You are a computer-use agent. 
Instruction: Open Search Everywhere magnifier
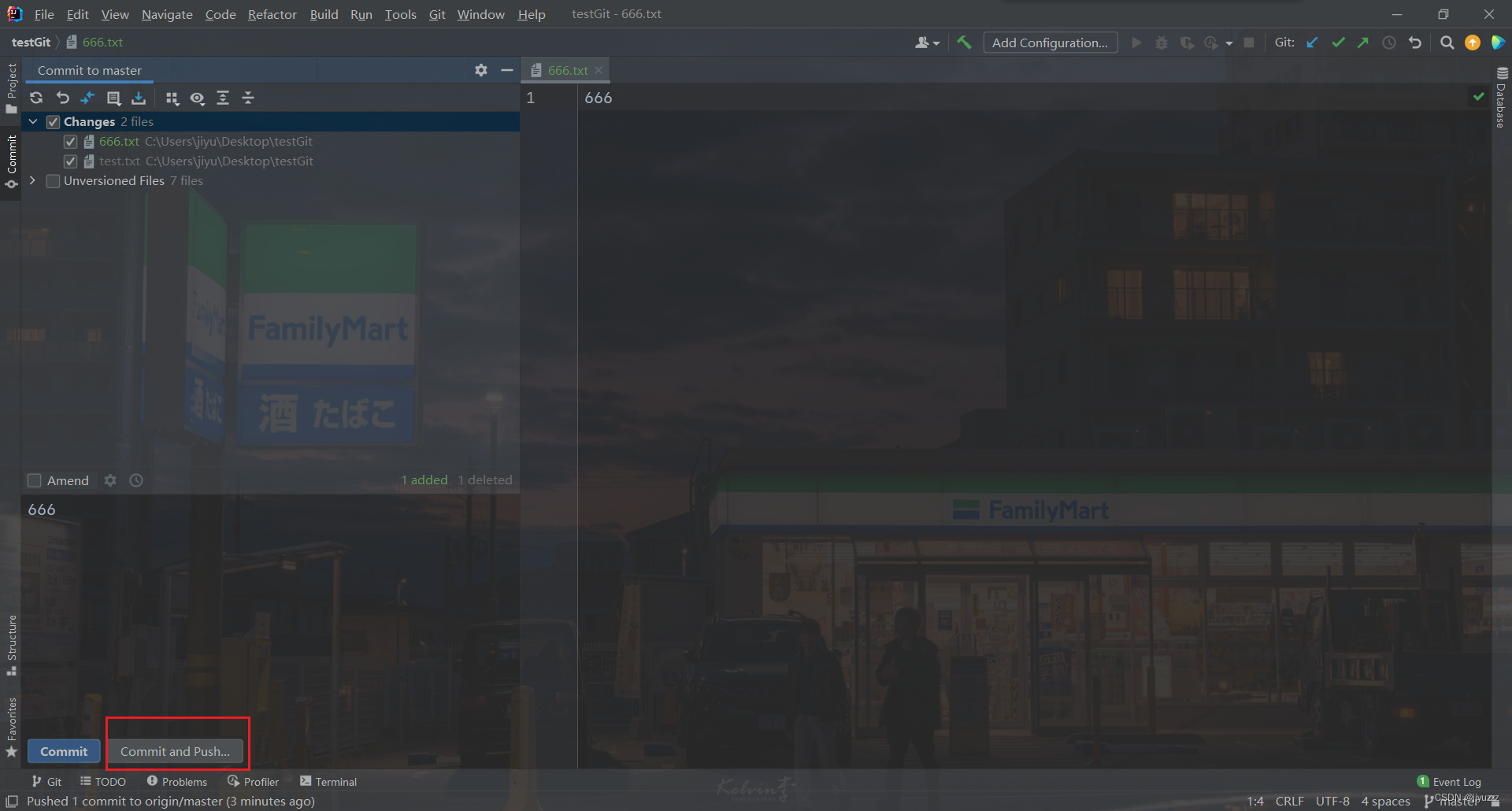(x=1447, y=43)
